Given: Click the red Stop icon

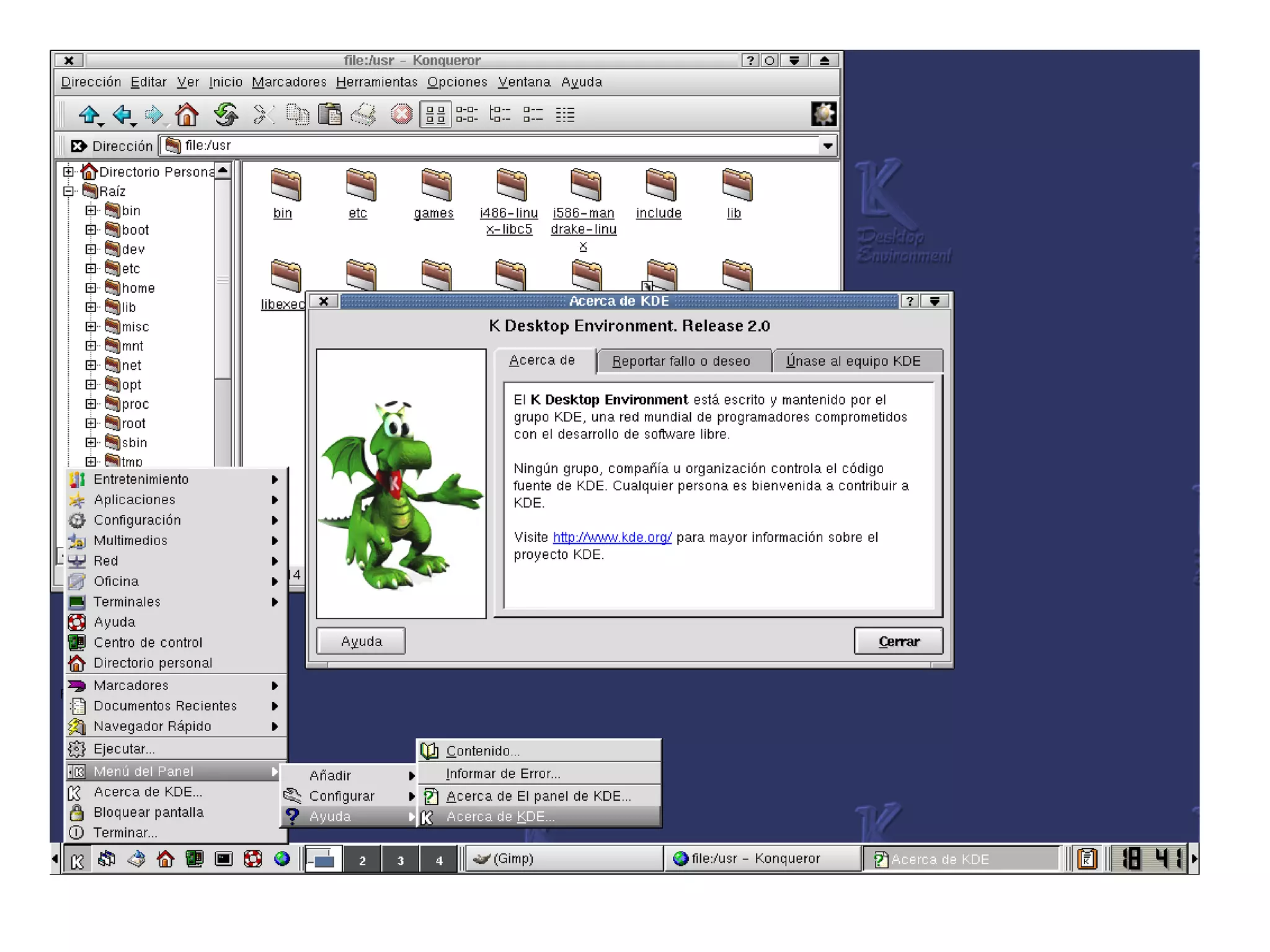Looking at the screenshot, I should (401, 115).
